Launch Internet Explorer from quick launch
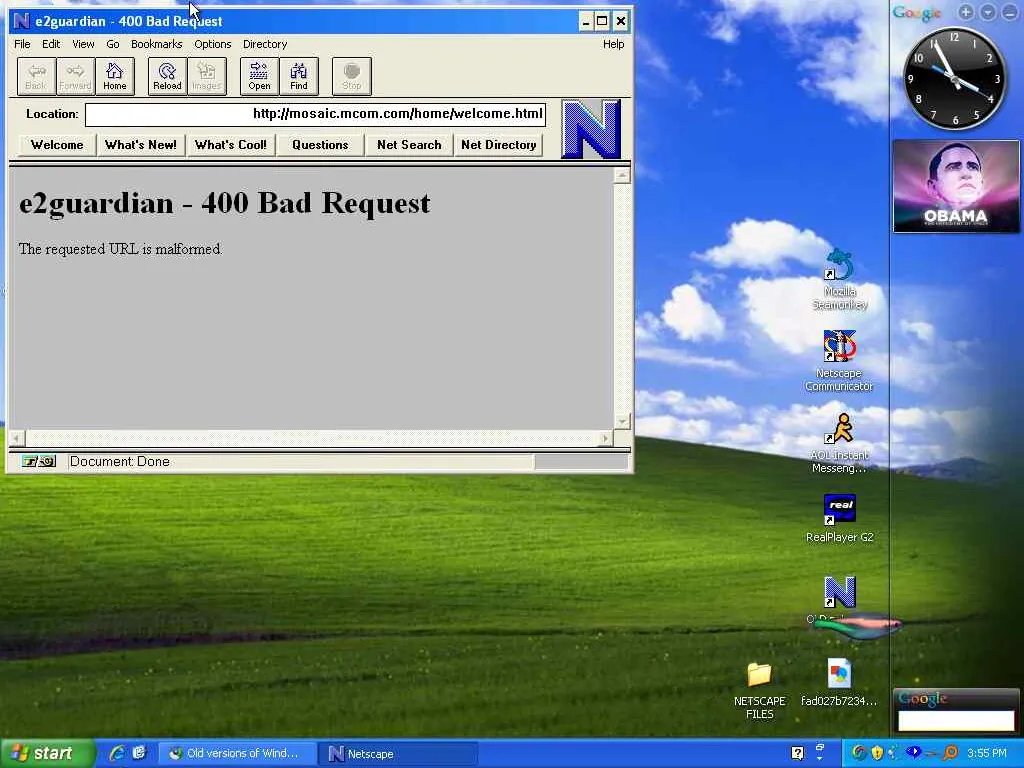The width and height of the screenshot is (1024, 768). (117, 753)
